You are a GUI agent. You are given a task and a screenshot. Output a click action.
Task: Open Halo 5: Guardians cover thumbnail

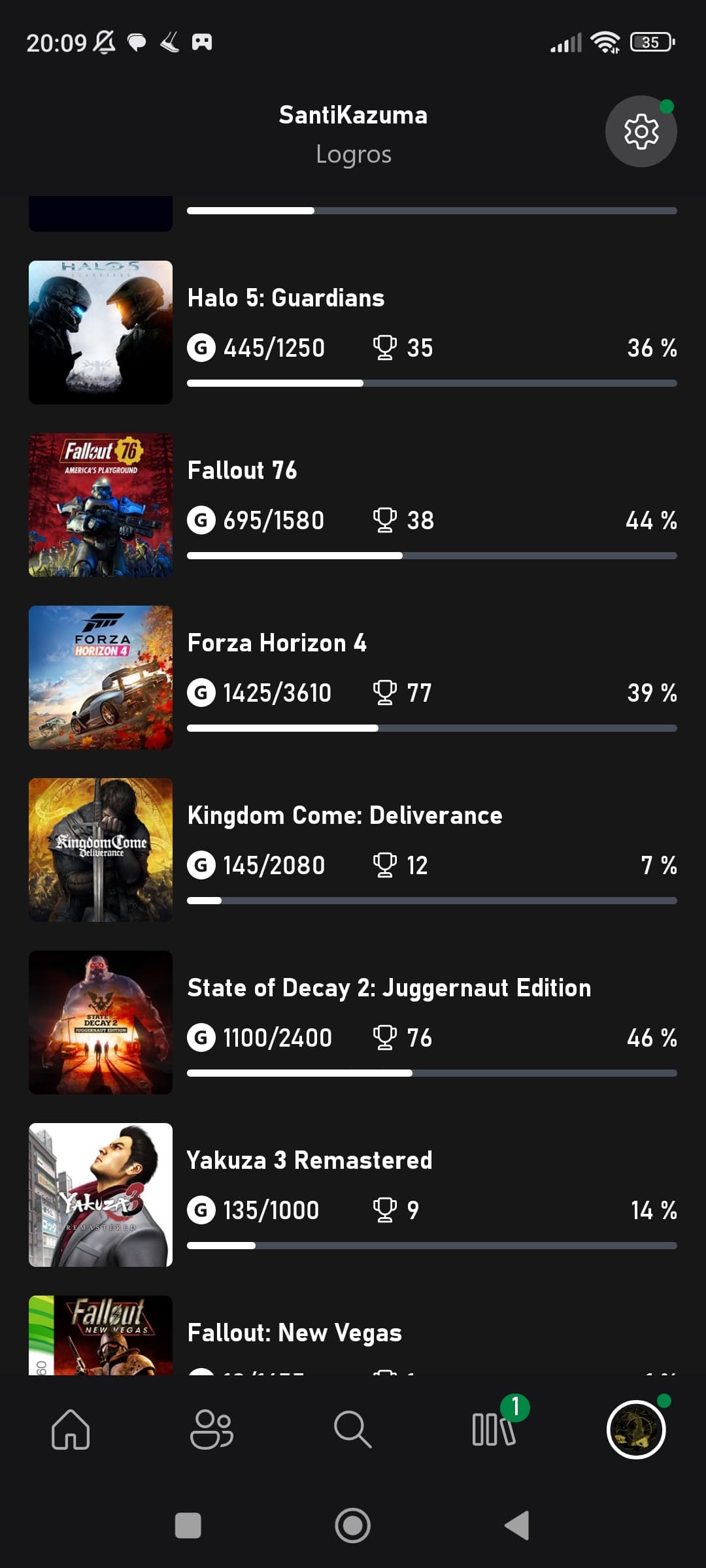point(101,332)
